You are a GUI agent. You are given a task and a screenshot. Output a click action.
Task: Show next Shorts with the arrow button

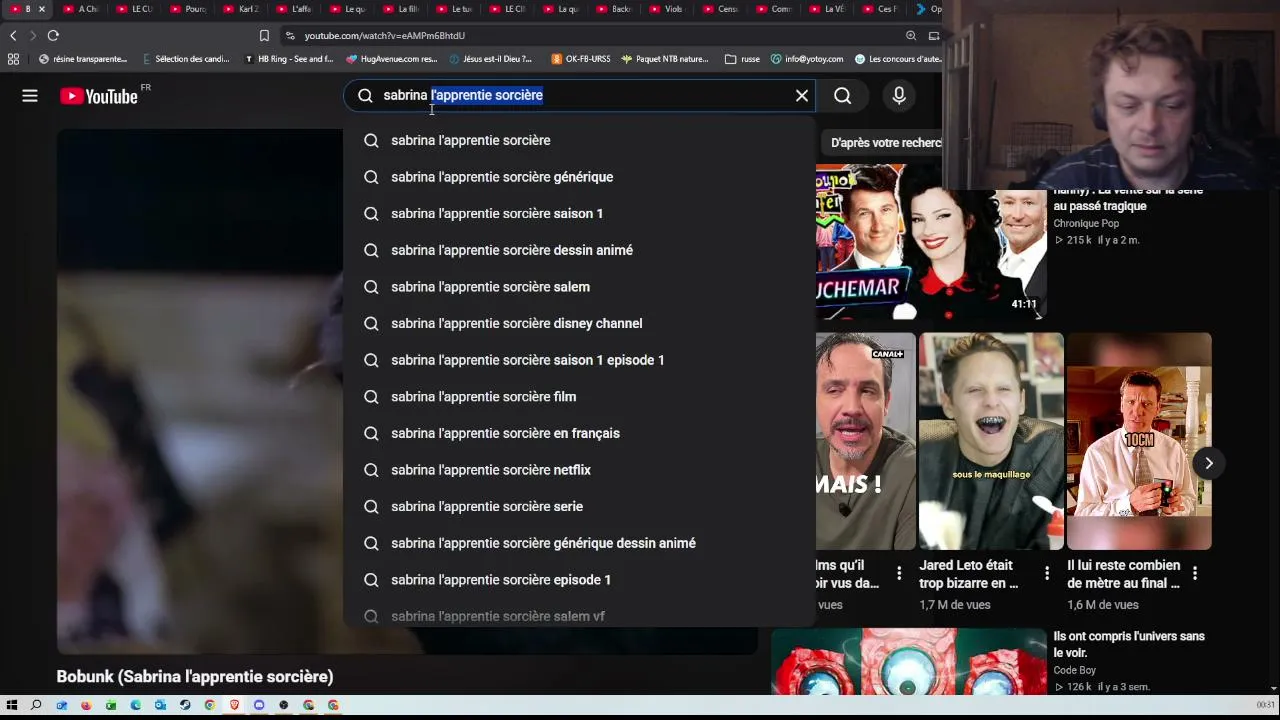click(1209, 463)
